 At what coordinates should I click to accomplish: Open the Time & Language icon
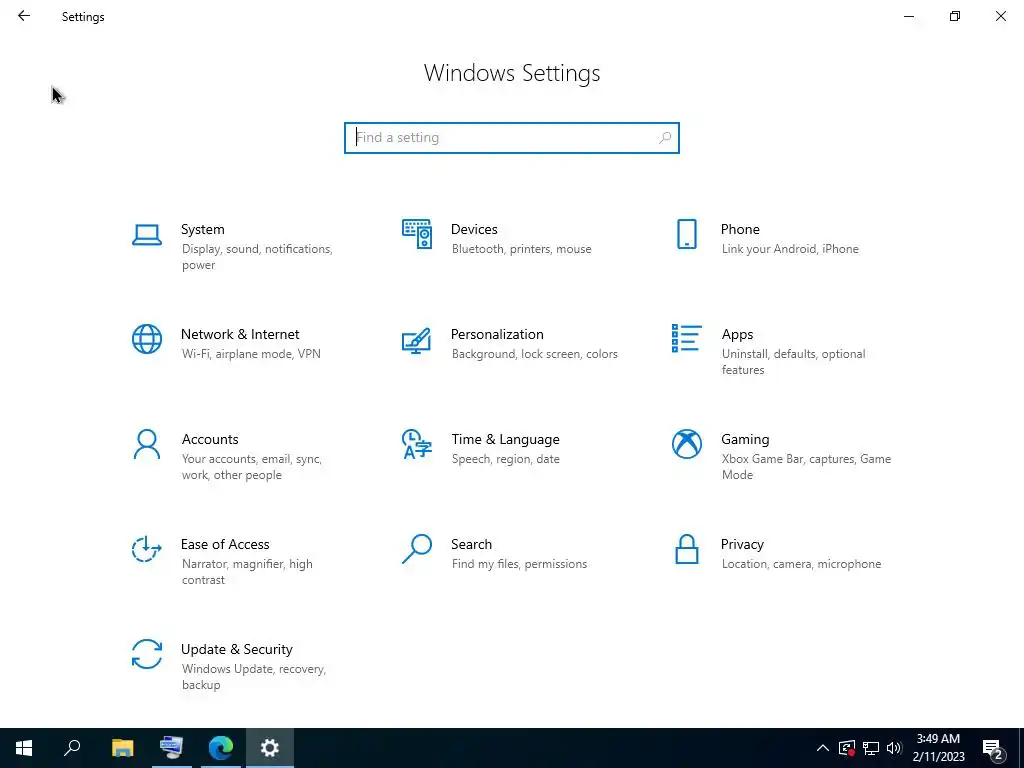(x=417, y=444)
